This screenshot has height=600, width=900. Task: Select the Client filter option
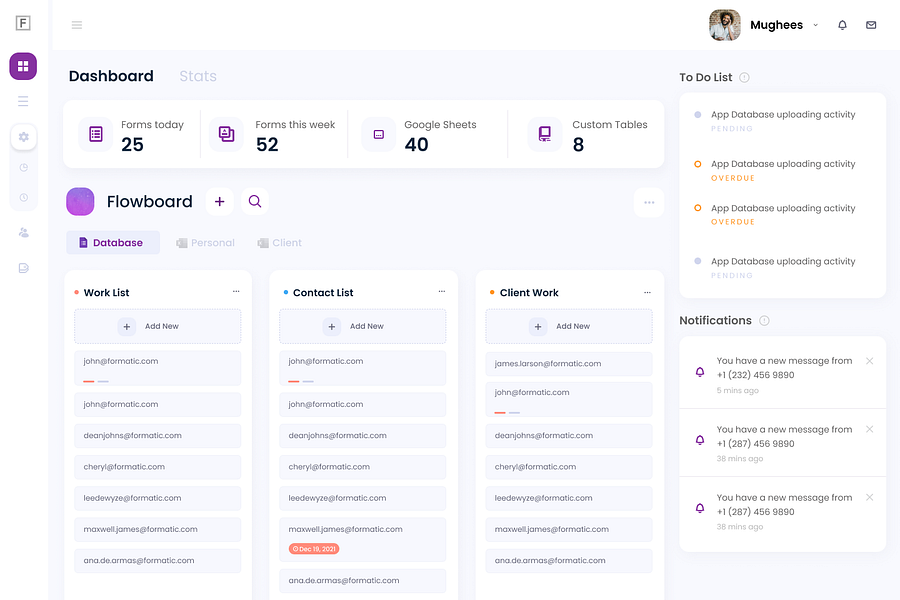[279, 242]
